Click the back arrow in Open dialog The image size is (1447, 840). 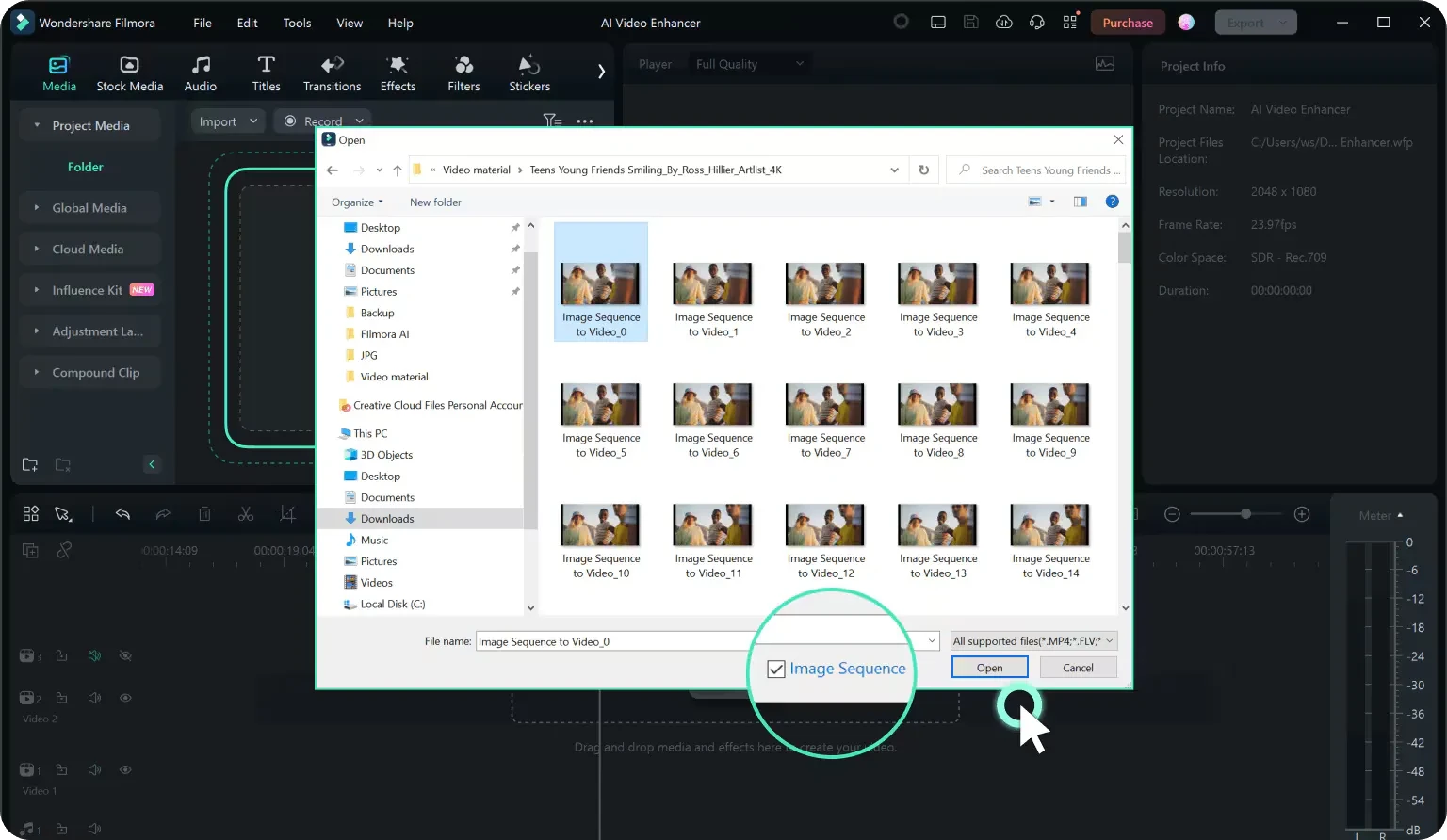pos(333,170)
